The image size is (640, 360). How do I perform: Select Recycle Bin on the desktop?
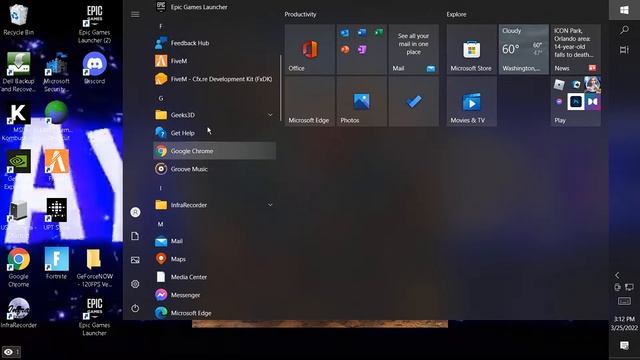click(x=18, y=20)
